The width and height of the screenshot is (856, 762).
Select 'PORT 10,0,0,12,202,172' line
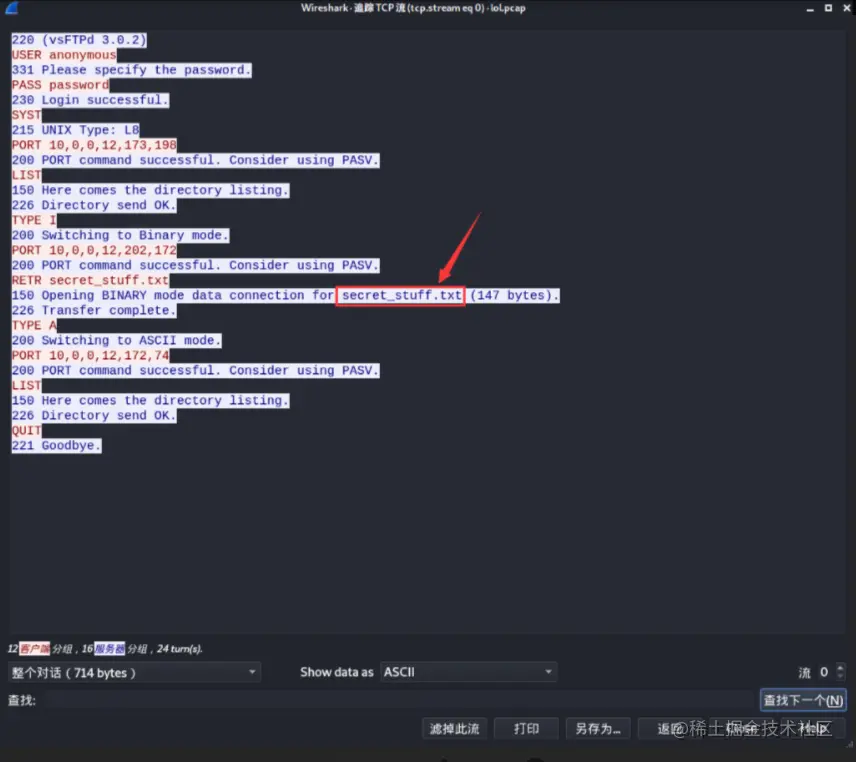pyautogui.click(x=94, y=251)
